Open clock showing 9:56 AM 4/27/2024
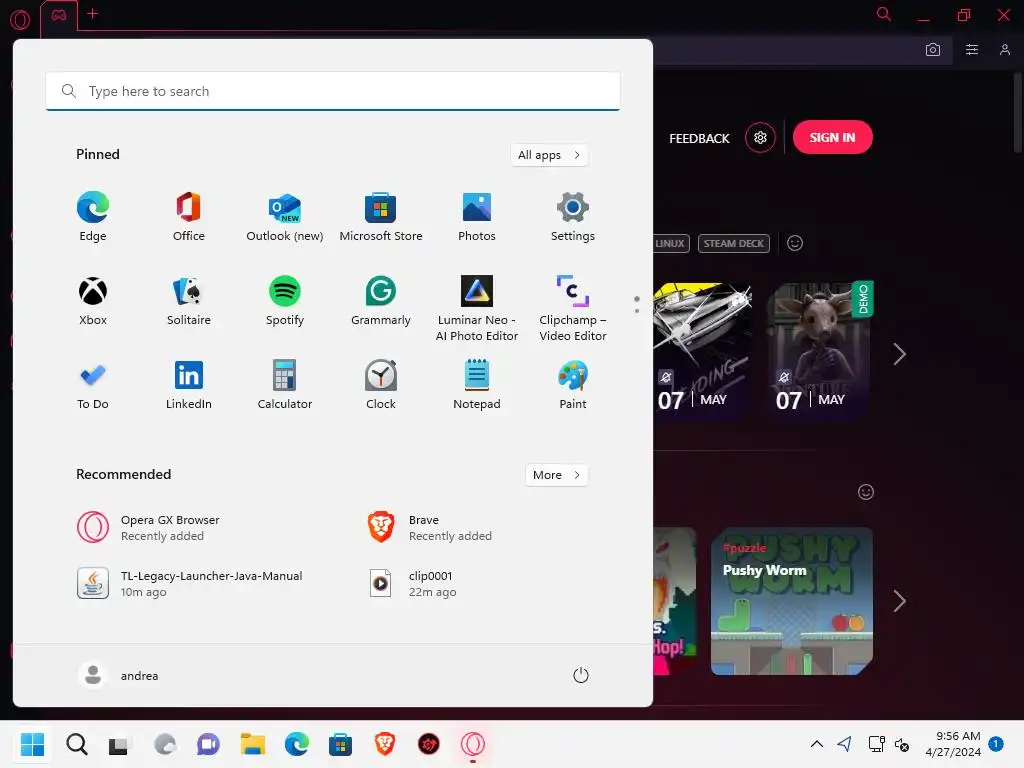This screenshot has width=1024, height=768. click(953, 744)
